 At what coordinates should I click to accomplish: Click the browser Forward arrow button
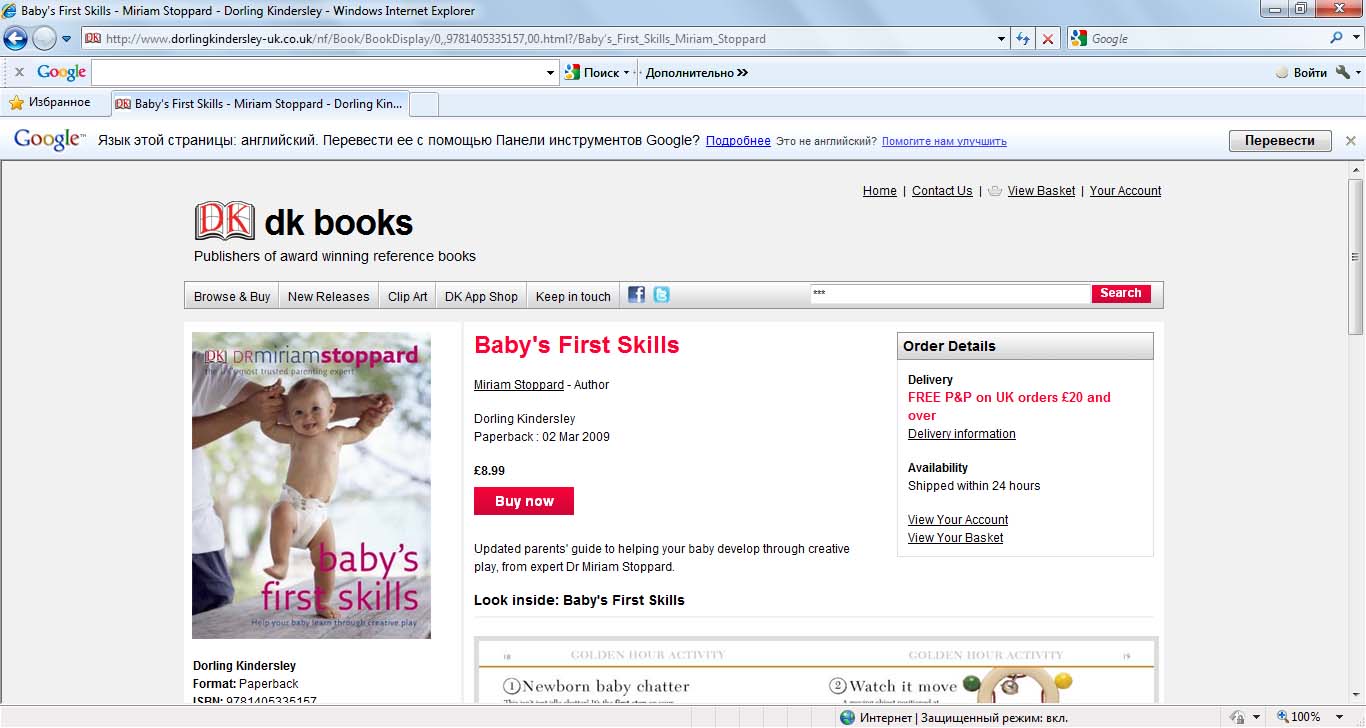tap(44, 39)
